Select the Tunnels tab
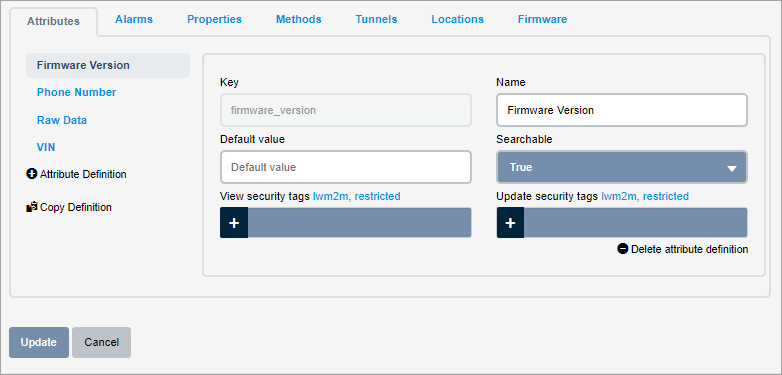 (376, 19)
